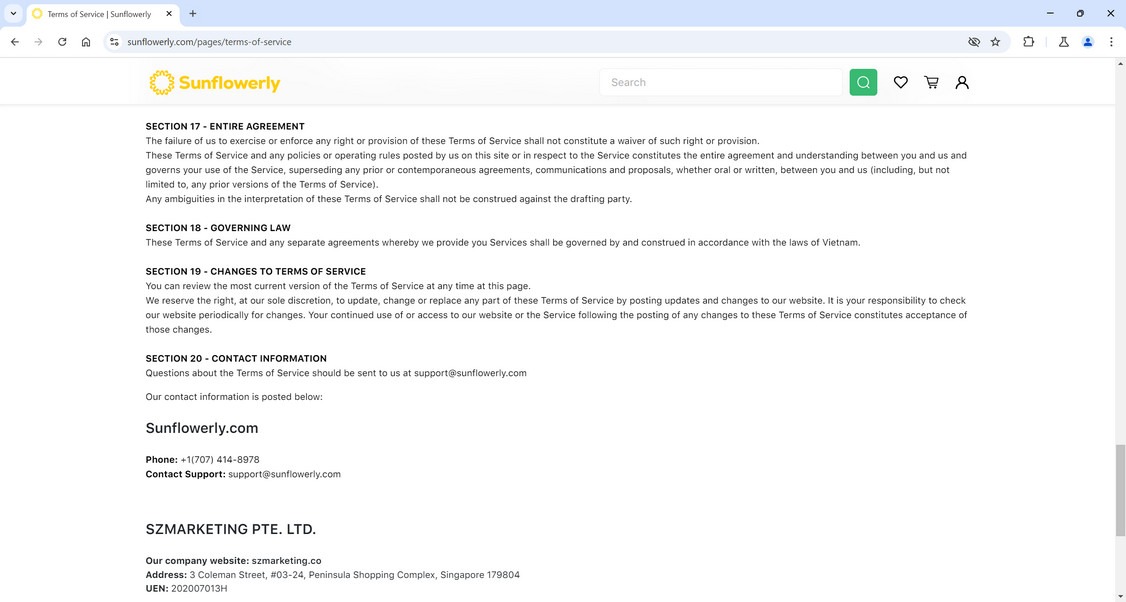Close the Terms of Service tab
Viewport: 1126px width, 602px height.
point(169,14)
